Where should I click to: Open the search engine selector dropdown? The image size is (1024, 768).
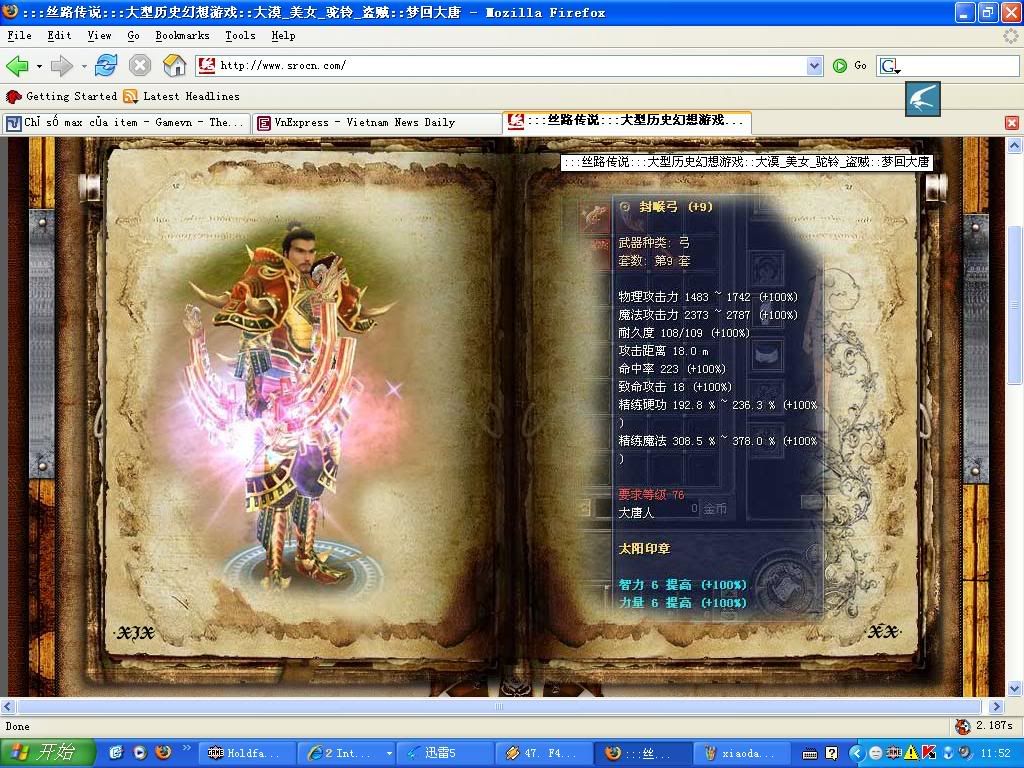(x=890, y=66)
